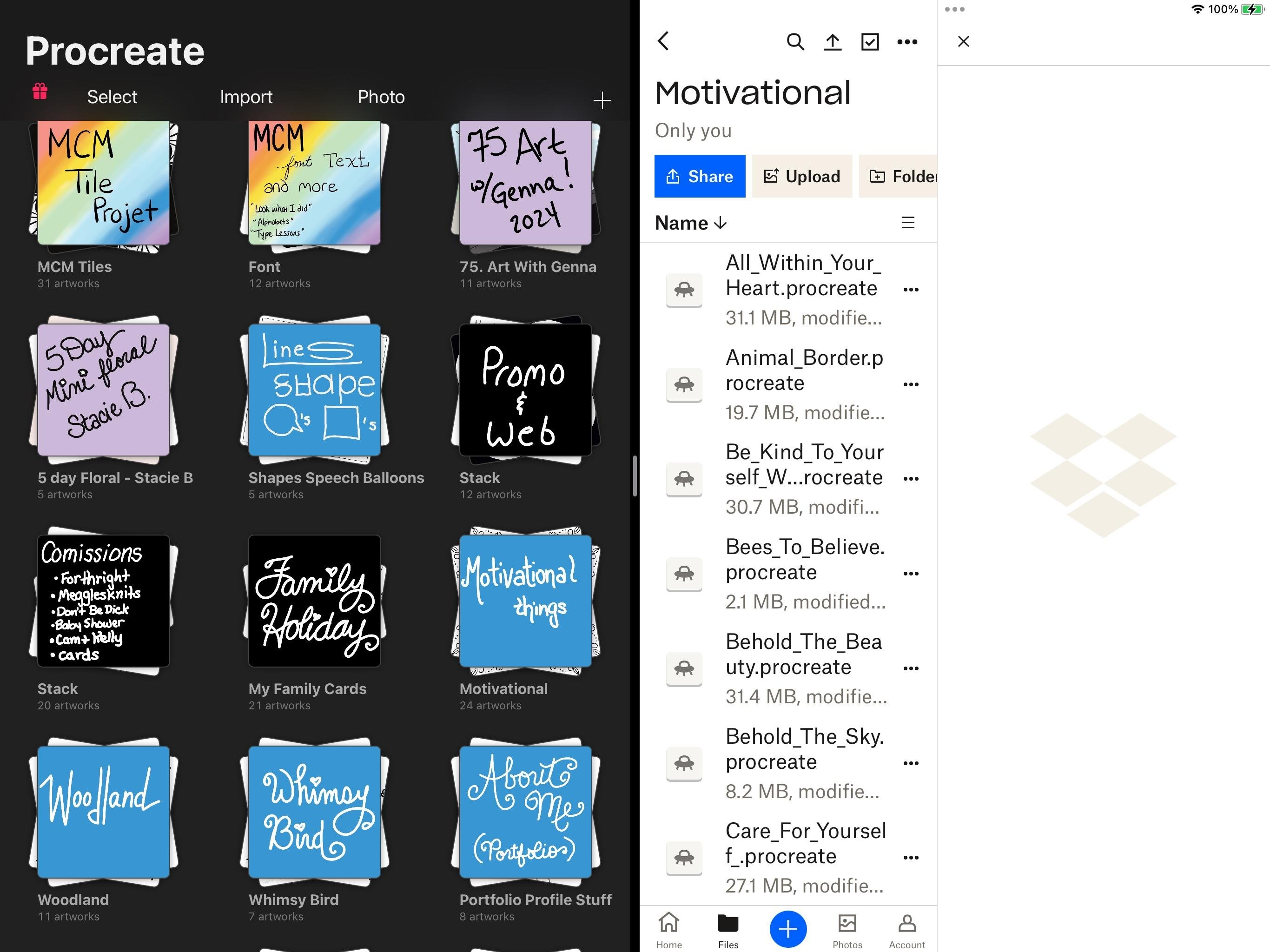Click the blue Share button

pos(700,176)
